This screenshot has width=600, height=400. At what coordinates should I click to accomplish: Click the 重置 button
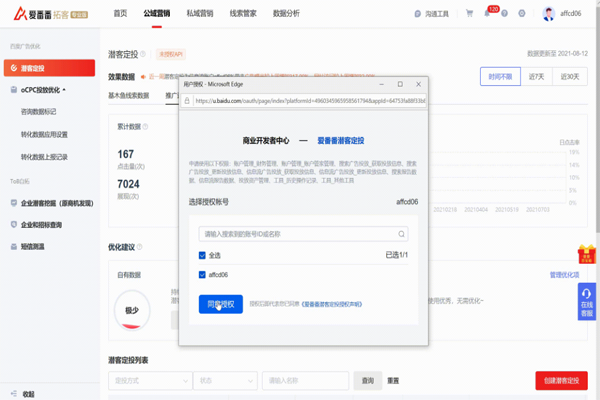coord(393,380)
